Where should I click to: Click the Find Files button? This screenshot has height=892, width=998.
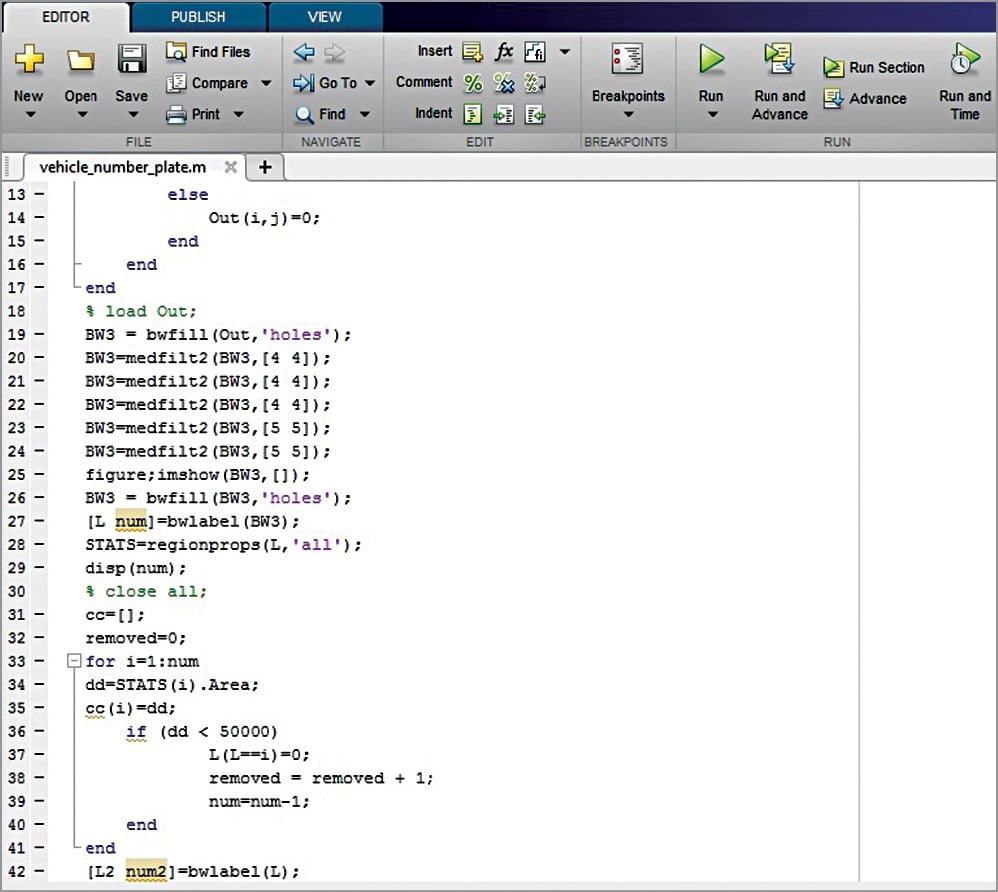point(208,51)
